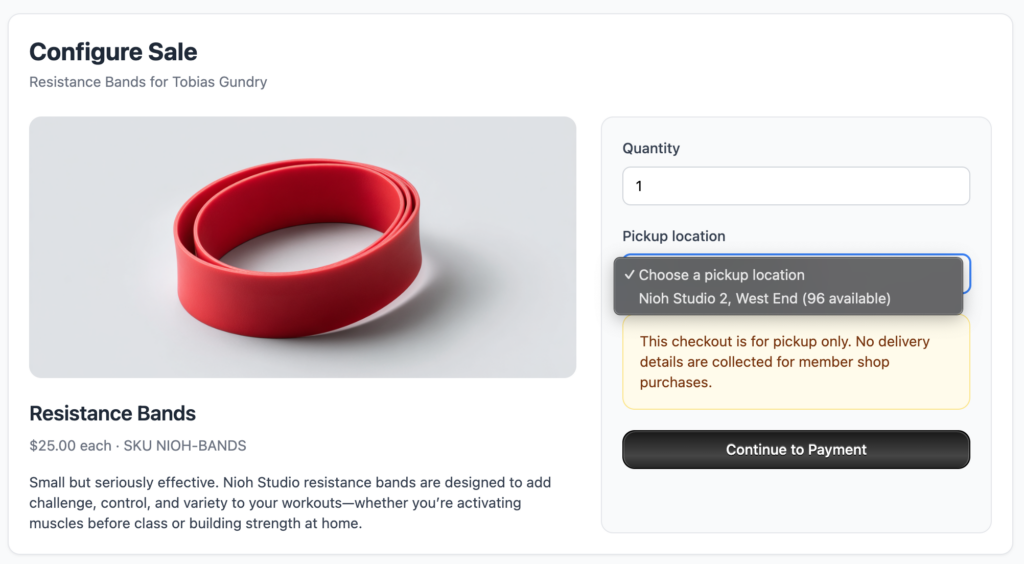Click the $25.00 each price text

pos(70,445)
